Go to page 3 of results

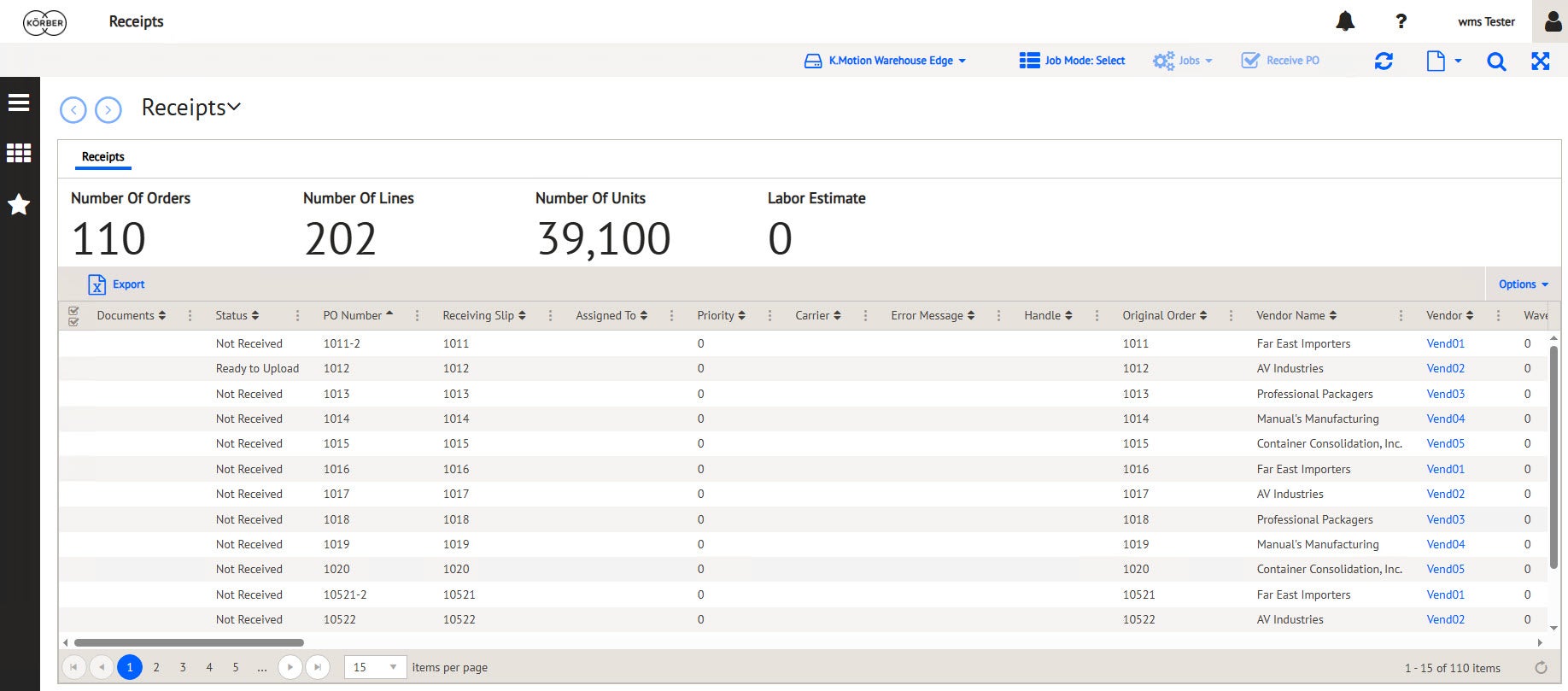183,667
